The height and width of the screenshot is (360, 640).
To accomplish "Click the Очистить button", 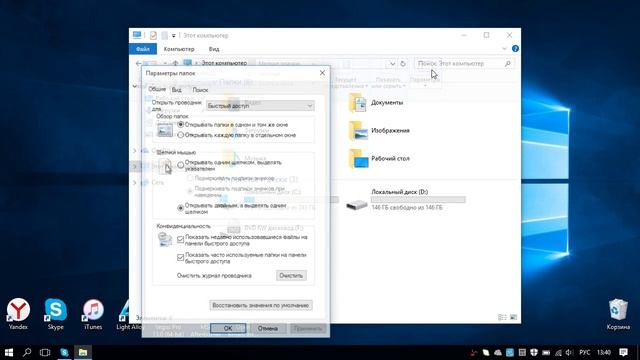I will [291, 276].
